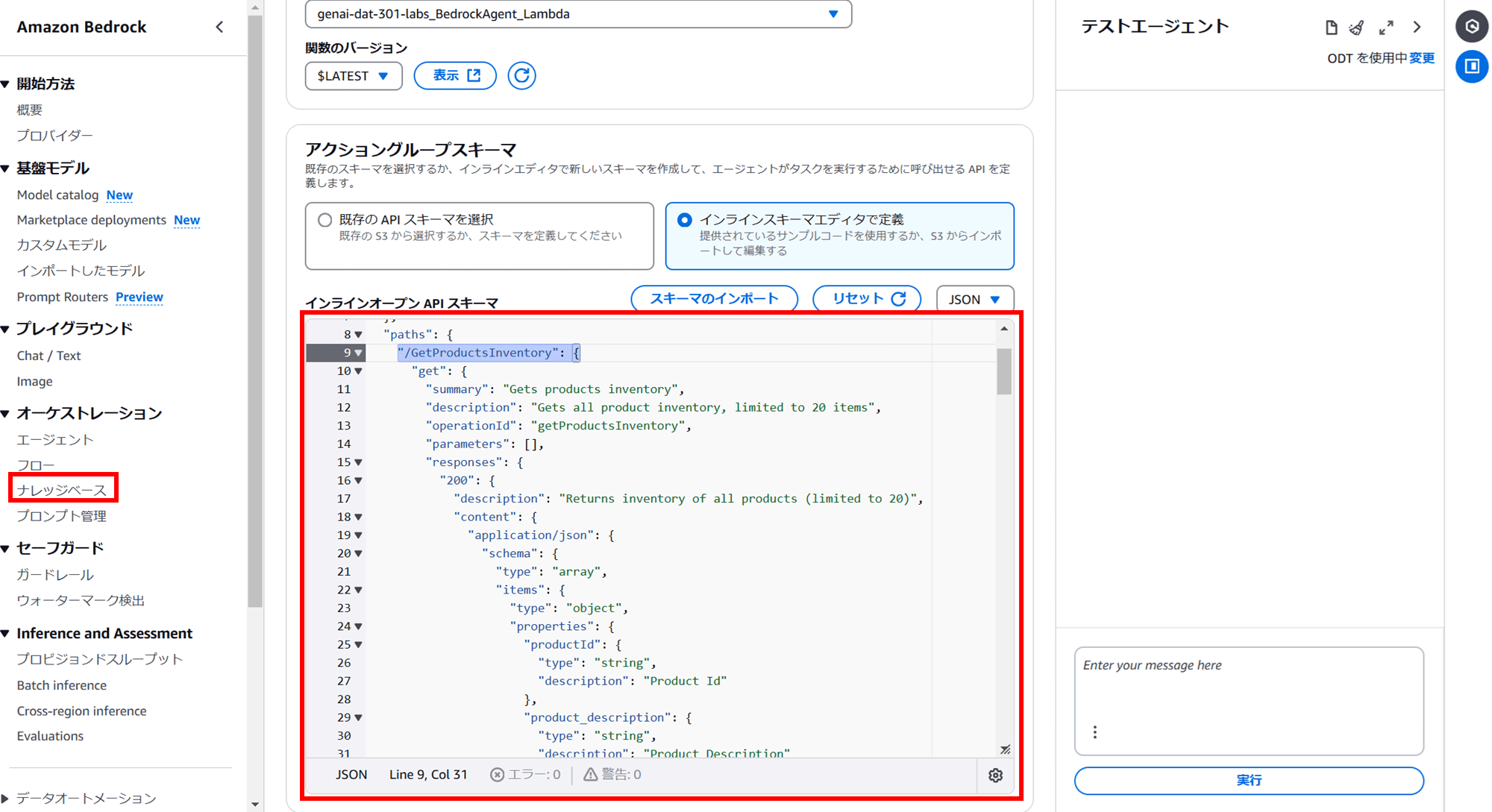Open Image playground in the sidebar
Viewport: 1492px width, 812px height.
[34, 381]
